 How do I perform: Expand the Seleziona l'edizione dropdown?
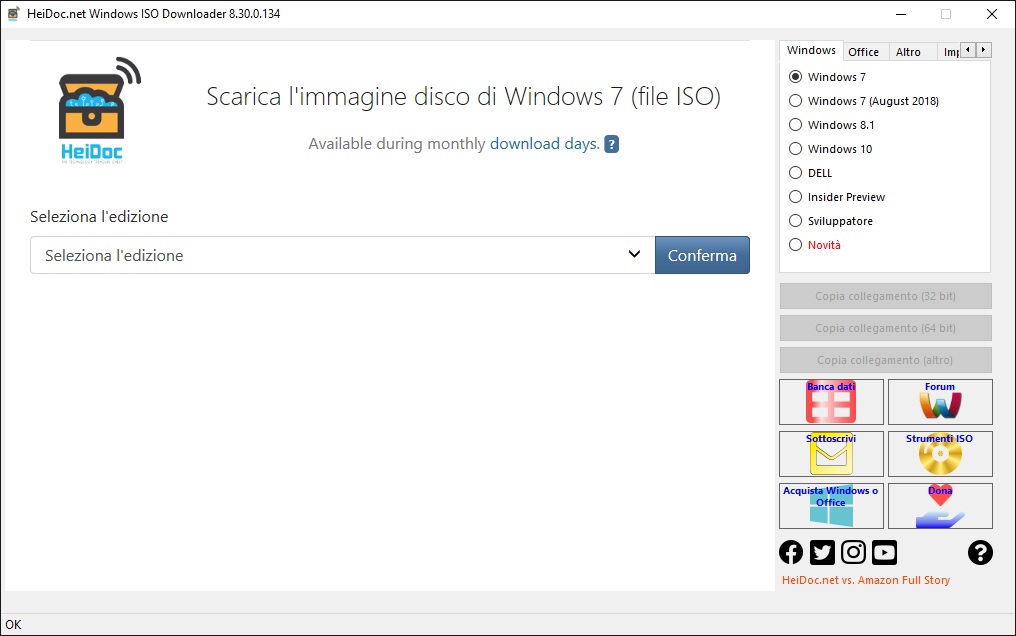click(343, 255)
